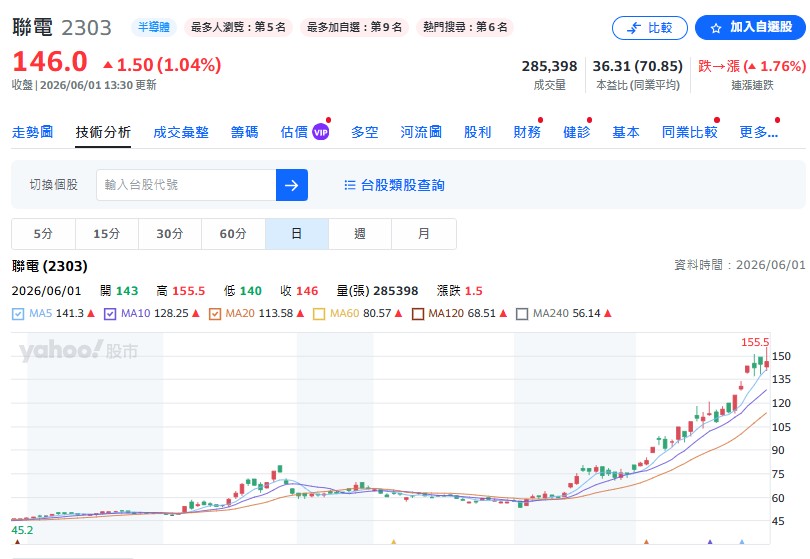Click the 輸入台股代號 stock code input field
Screen dimensions: 810x559
click(x=186, y=185)
